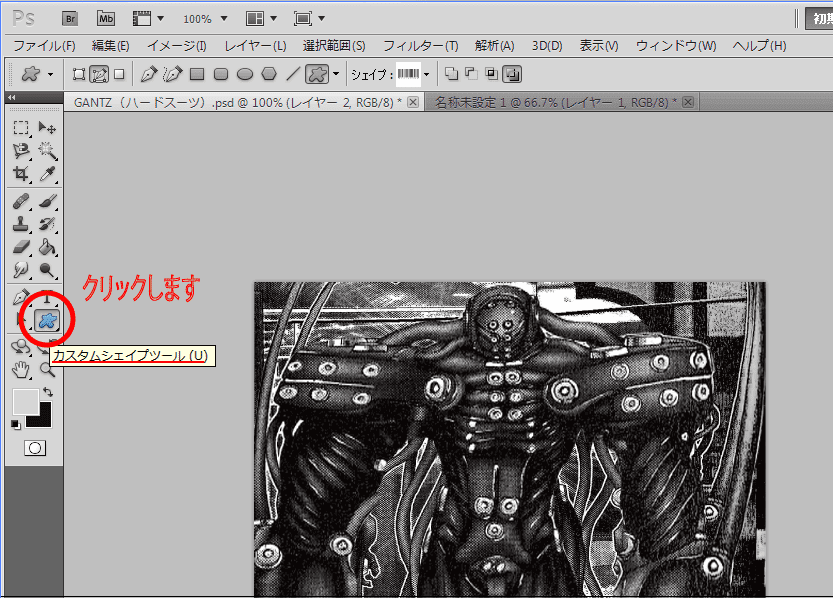Choose Pen option in options bar
Viewport: 833px width, 598px height.
149,74
